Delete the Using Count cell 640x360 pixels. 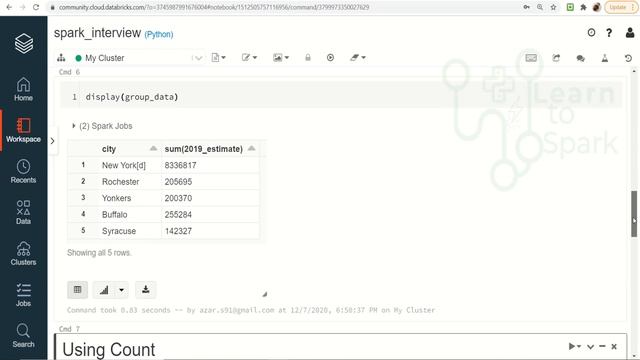pyautogui.click(x=614, y=347)
